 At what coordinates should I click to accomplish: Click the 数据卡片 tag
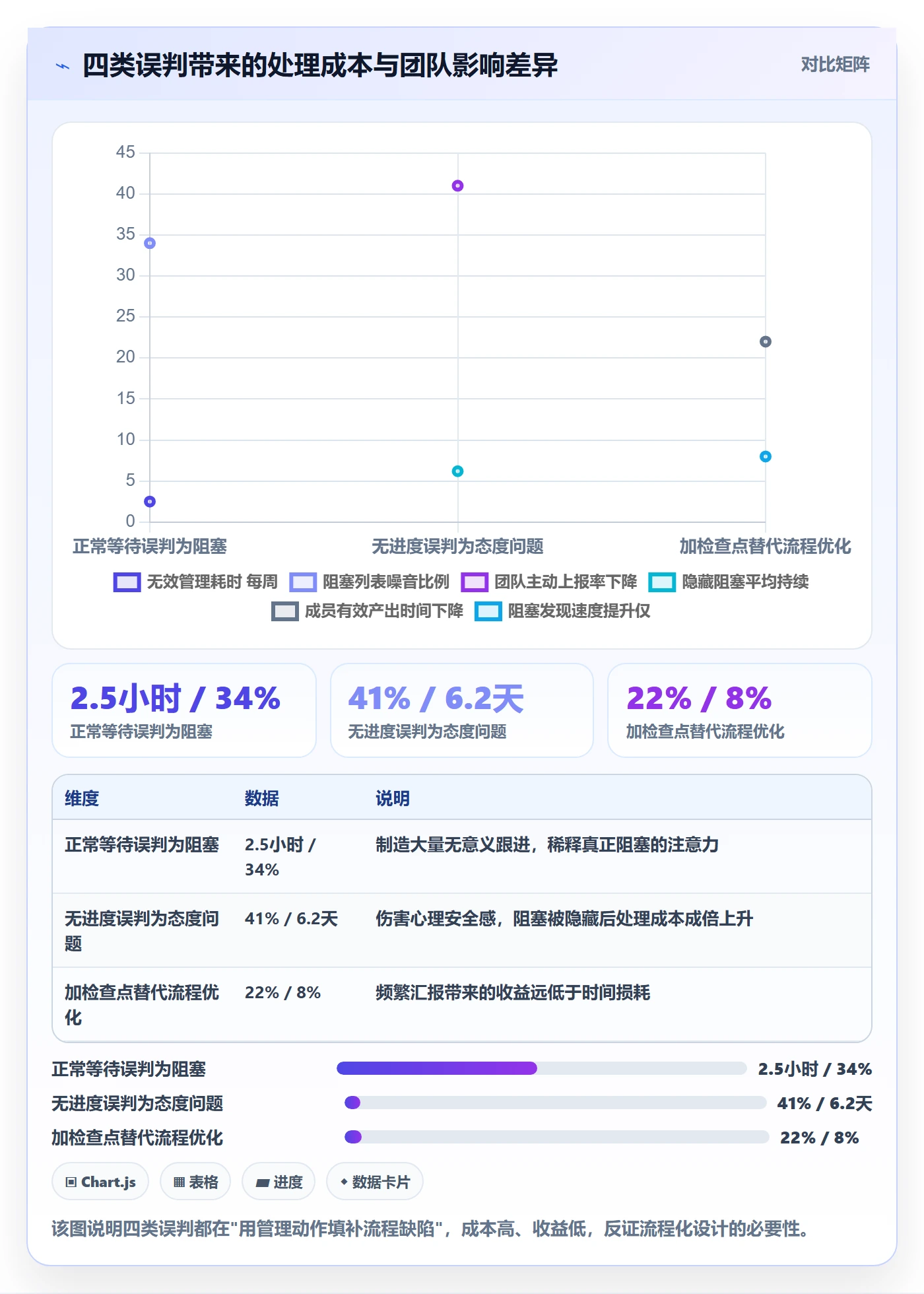[x=375, y=1182]
